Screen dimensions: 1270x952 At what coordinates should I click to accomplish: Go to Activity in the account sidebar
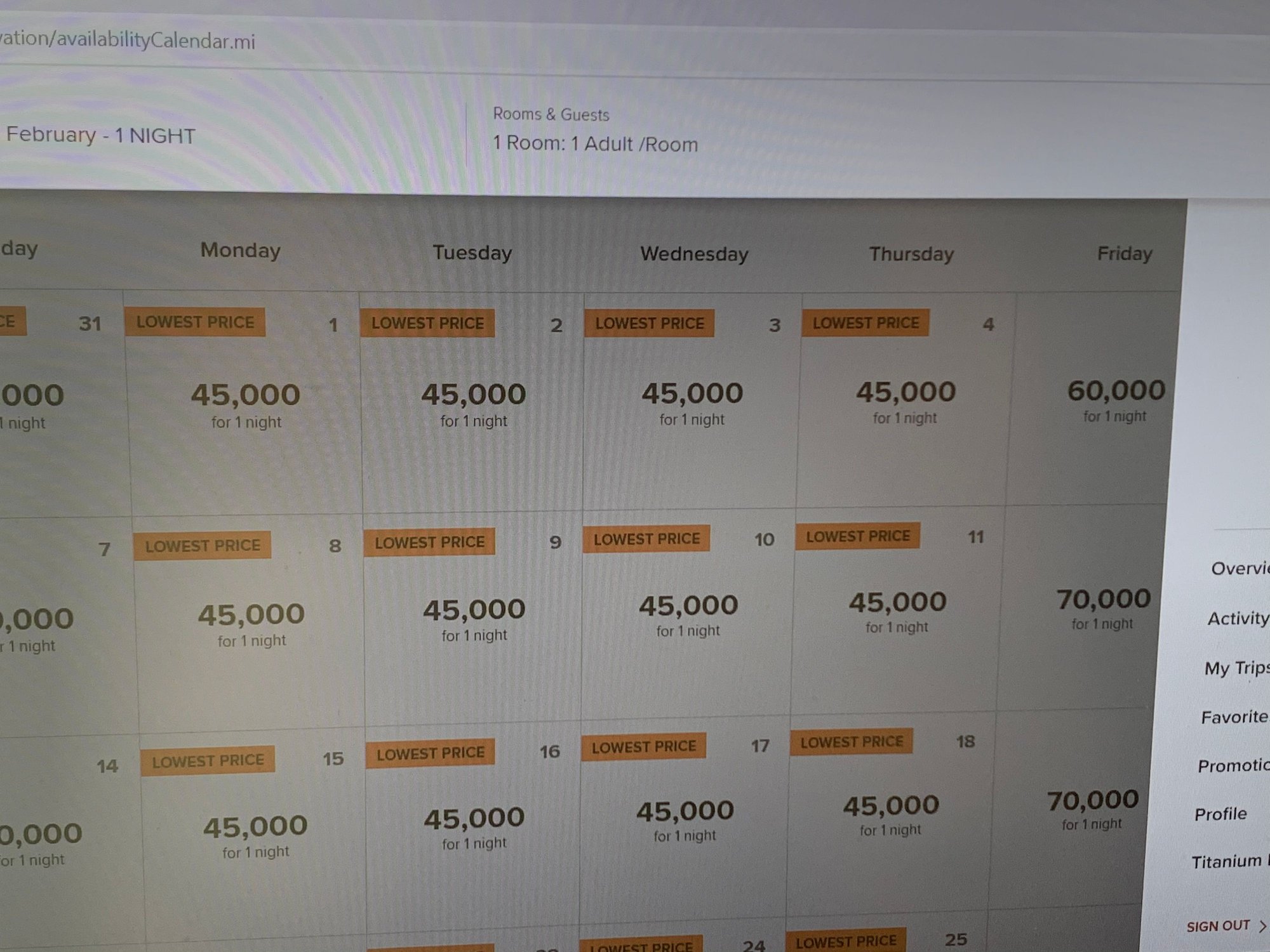(1238, 618)
